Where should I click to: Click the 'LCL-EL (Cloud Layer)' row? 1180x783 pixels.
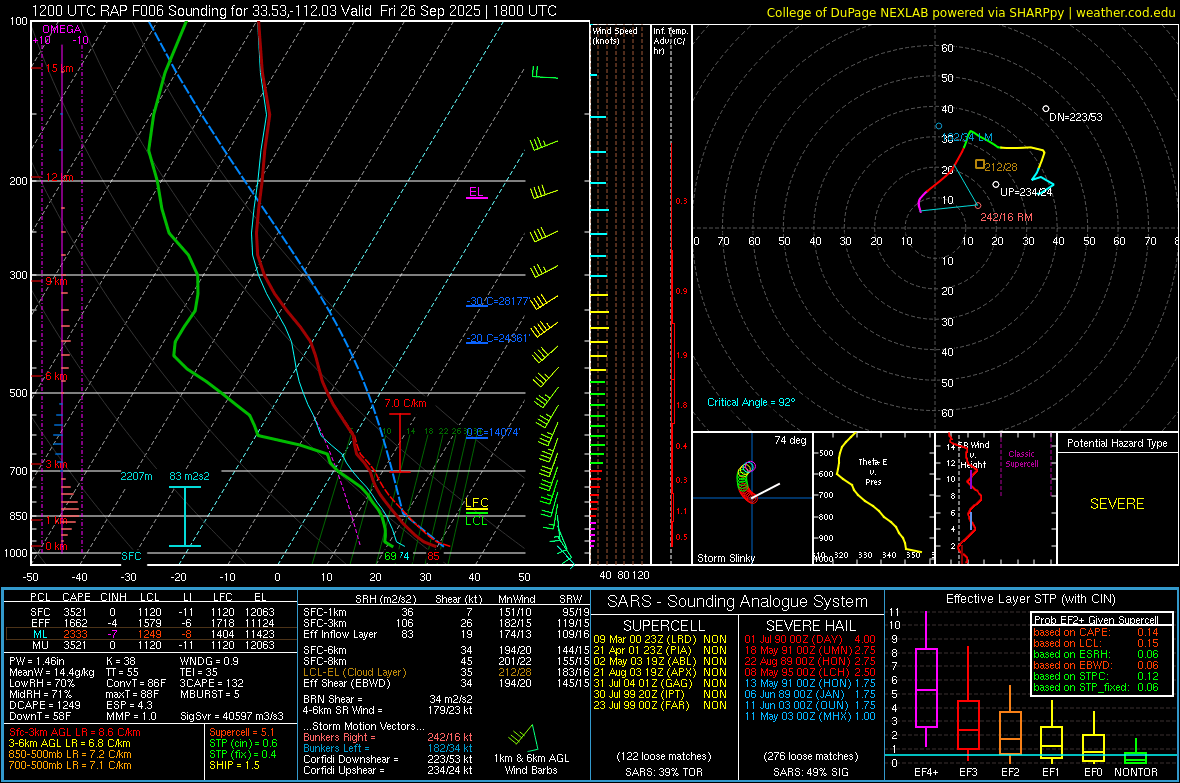point(446,672)
